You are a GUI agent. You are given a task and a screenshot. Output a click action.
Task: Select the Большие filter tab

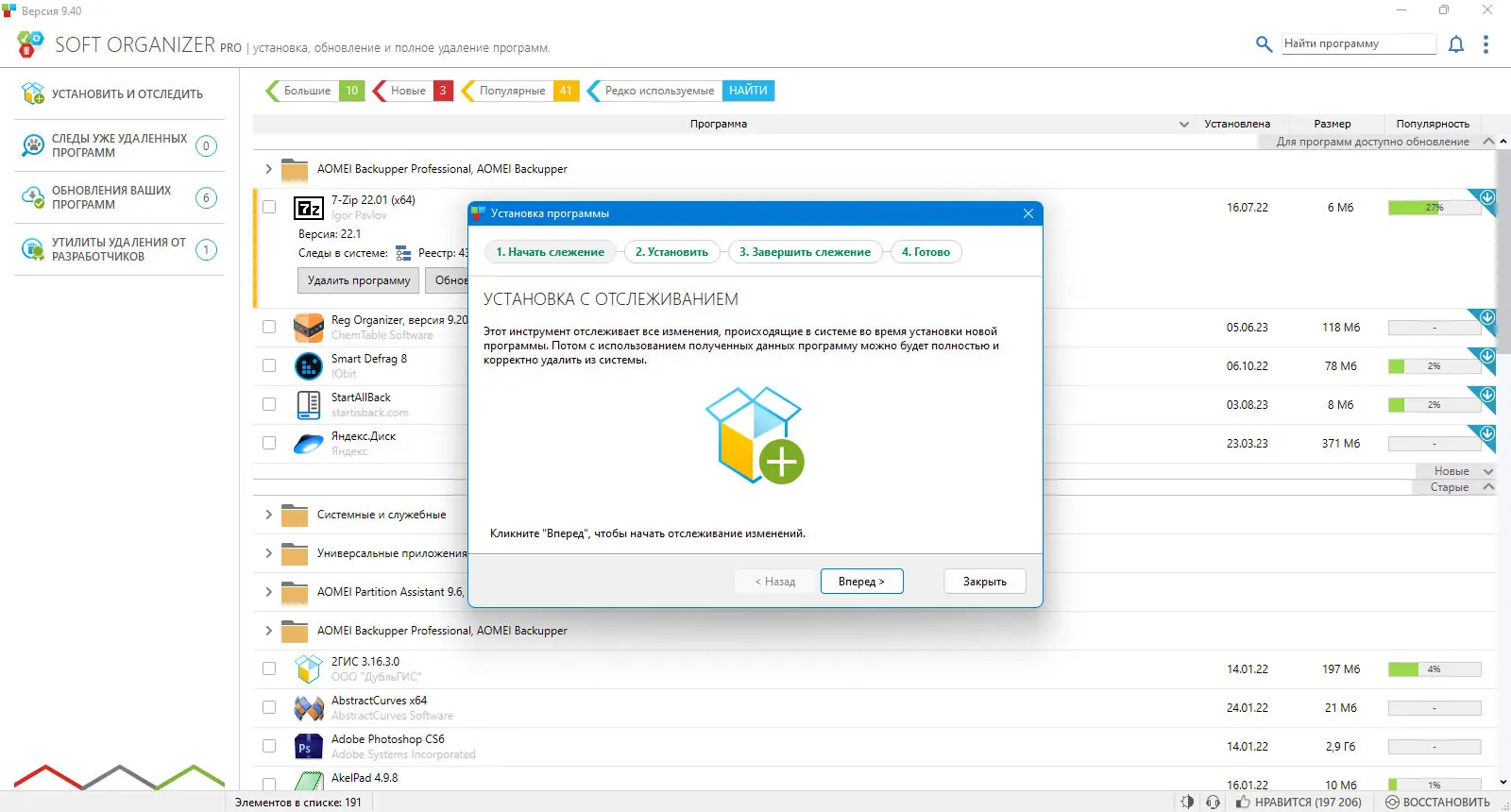click(x=314, y=91)
